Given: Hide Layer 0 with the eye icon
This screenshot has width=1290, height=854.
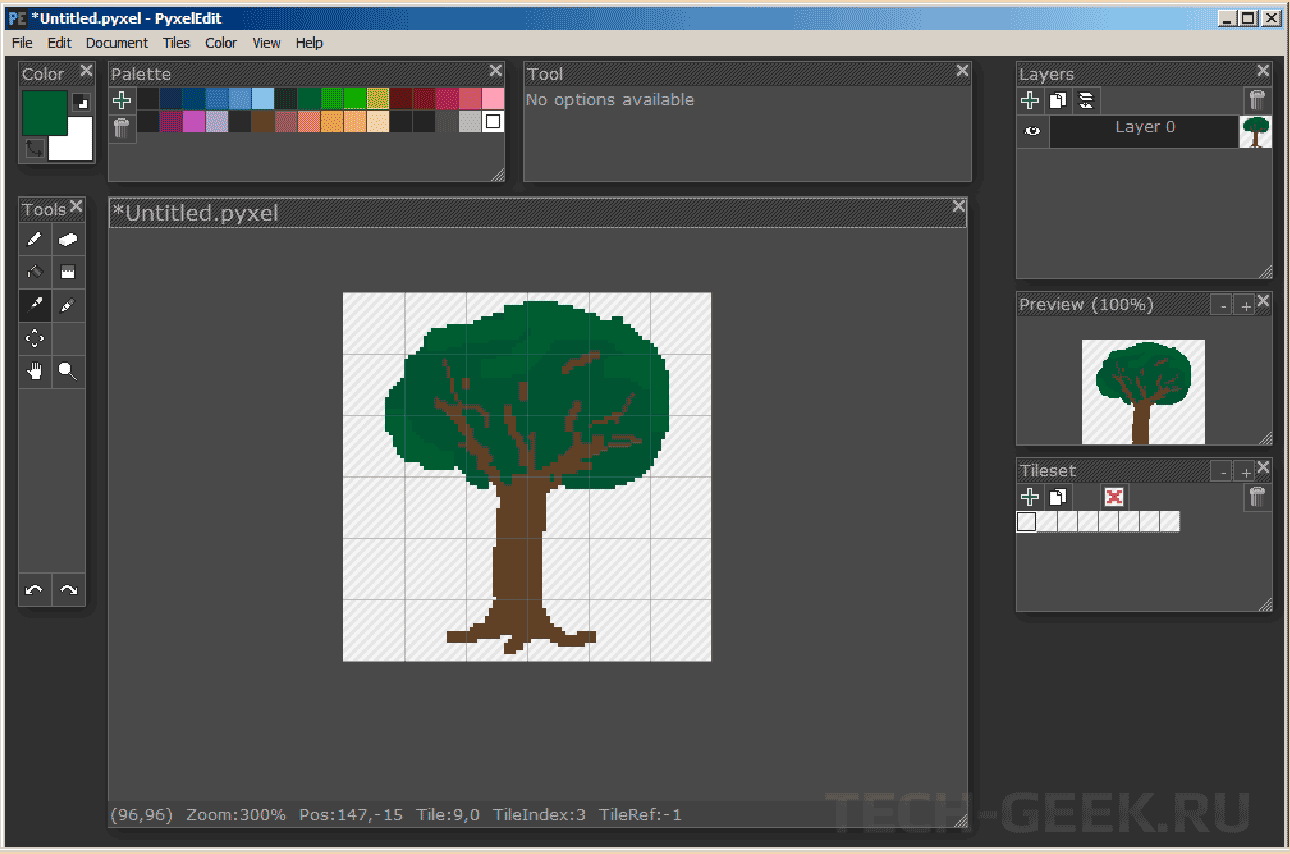Looking at the screenshot, I should click(1033, 131).
